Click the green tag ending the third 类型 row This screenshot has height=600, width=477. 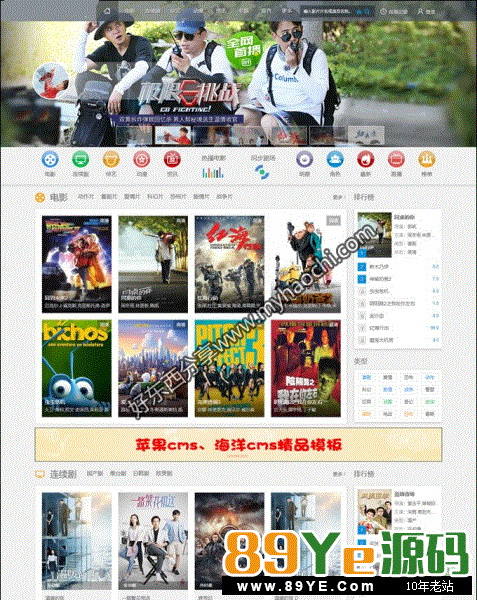430,402
